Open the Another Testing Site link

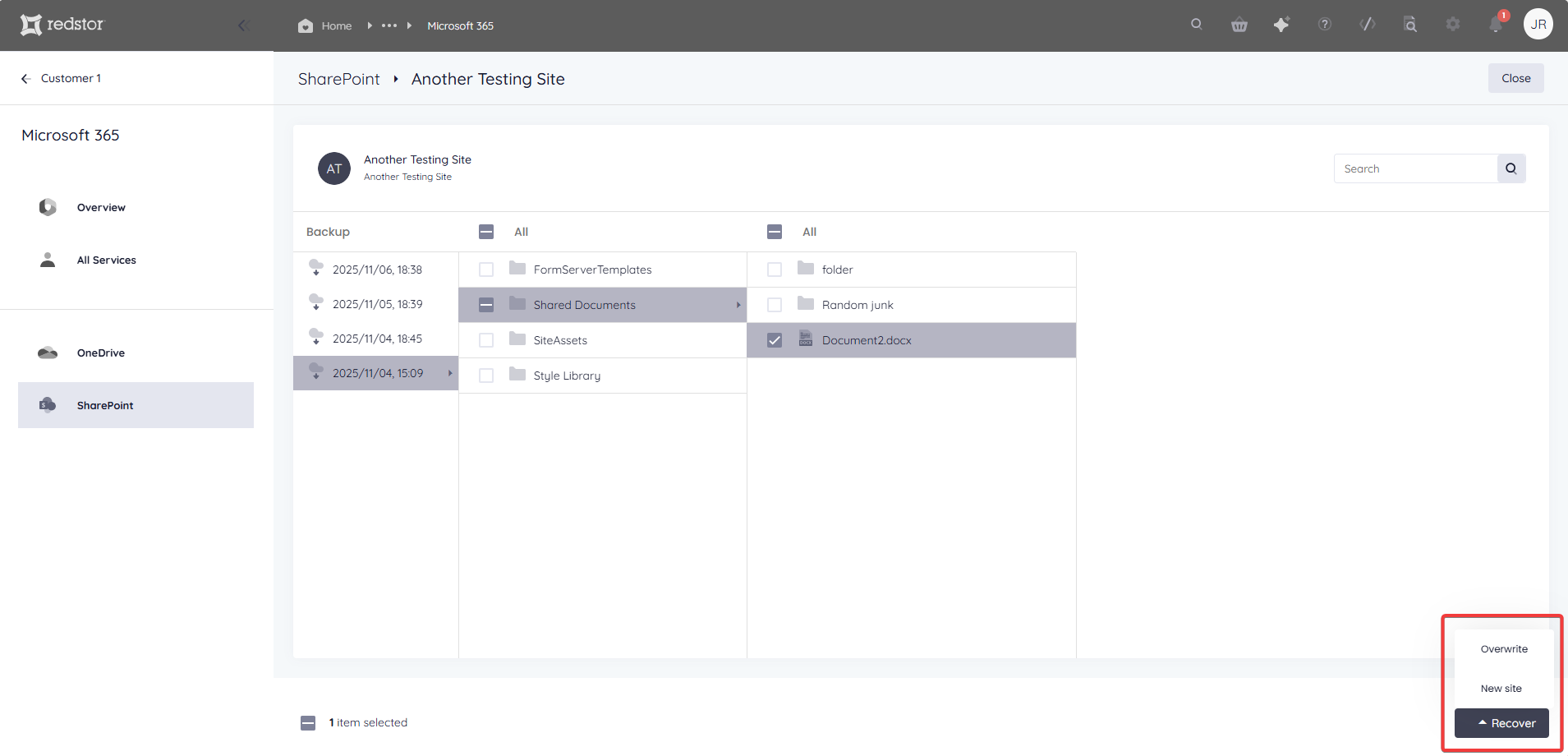tap(407, 177)
